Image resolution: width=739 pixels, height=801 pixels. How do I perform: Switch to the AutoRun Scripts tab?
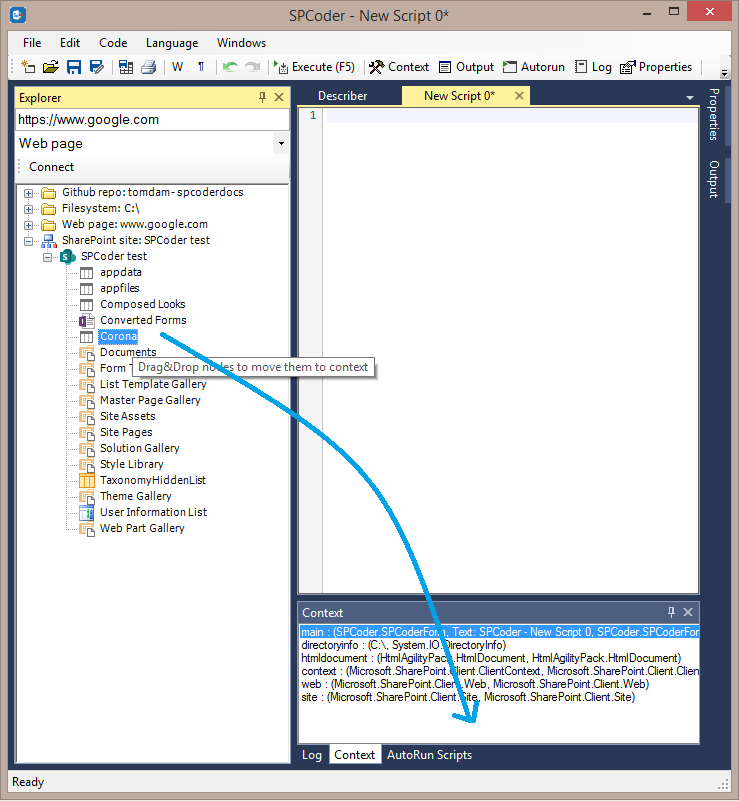(x=429, y=755)
